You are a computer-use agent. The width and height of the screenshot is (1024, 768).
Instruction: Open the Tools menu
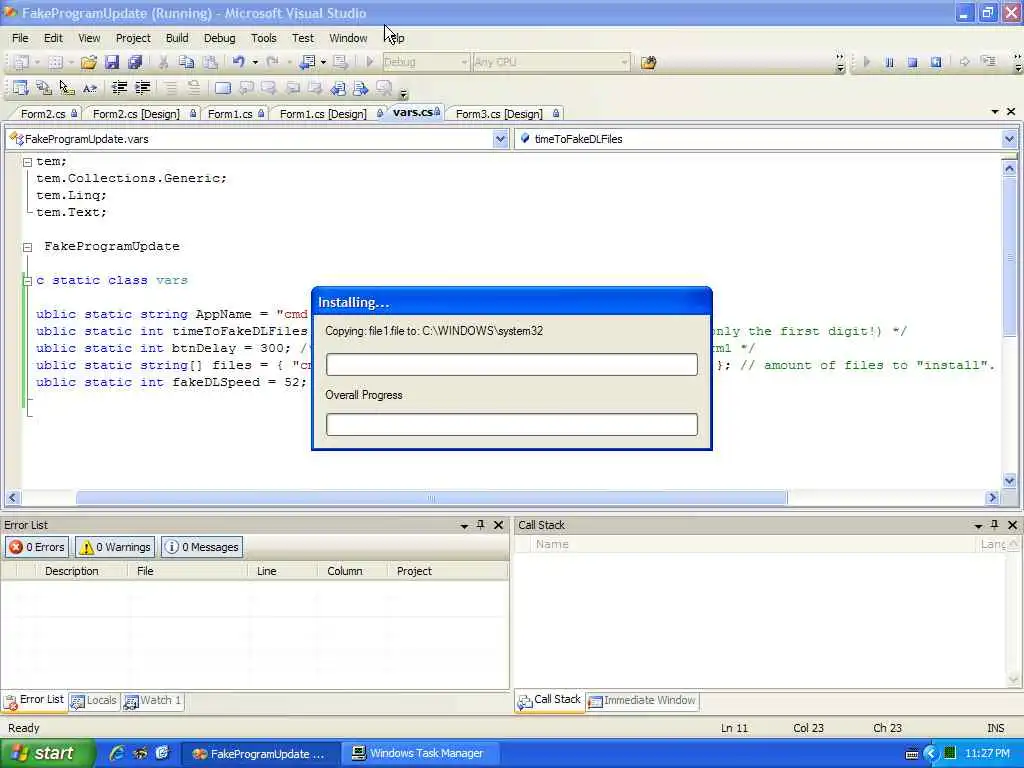(264, 38)
